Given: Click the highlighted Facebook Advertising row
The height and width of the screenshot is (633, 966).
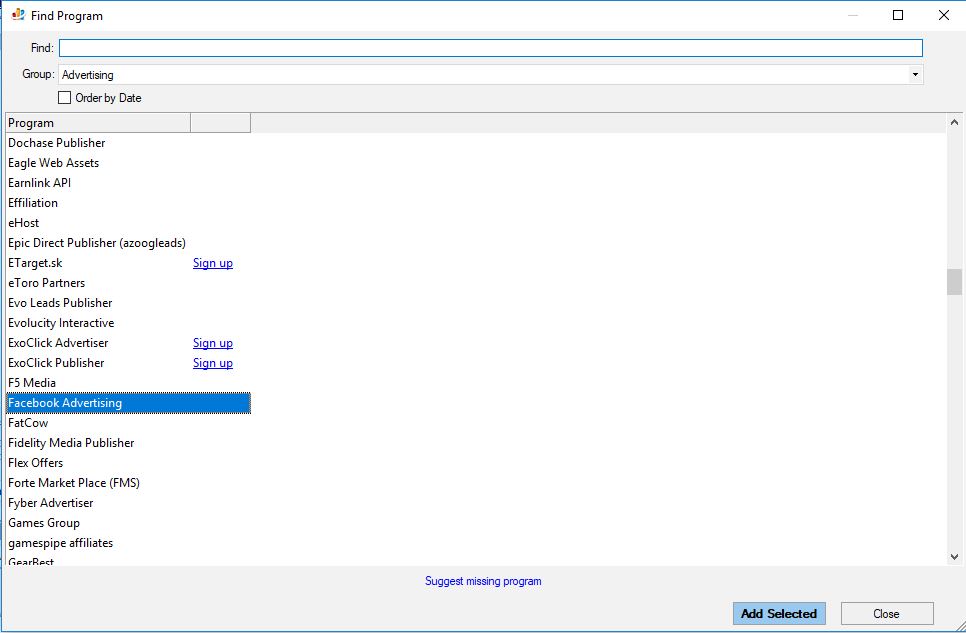Looking at the screenshot, I should pyautogui.click(x=128, y=403).
